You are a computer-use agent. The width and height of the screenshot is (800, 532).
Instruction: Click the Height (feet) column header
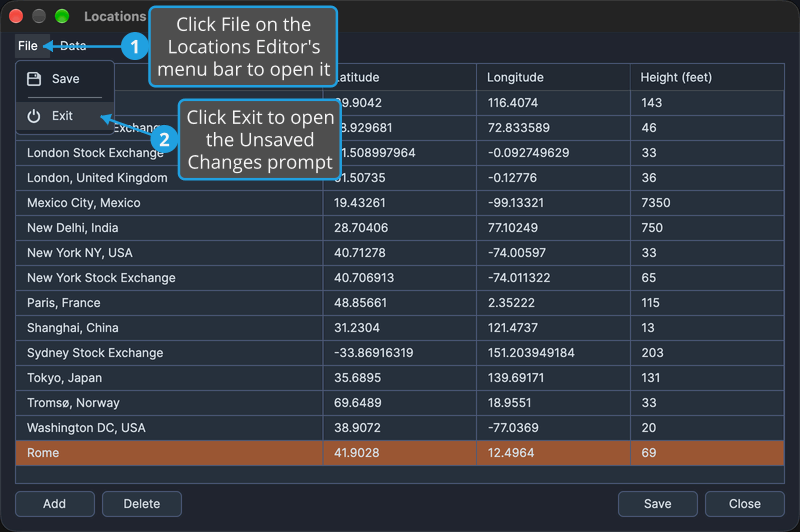[707, 78]
